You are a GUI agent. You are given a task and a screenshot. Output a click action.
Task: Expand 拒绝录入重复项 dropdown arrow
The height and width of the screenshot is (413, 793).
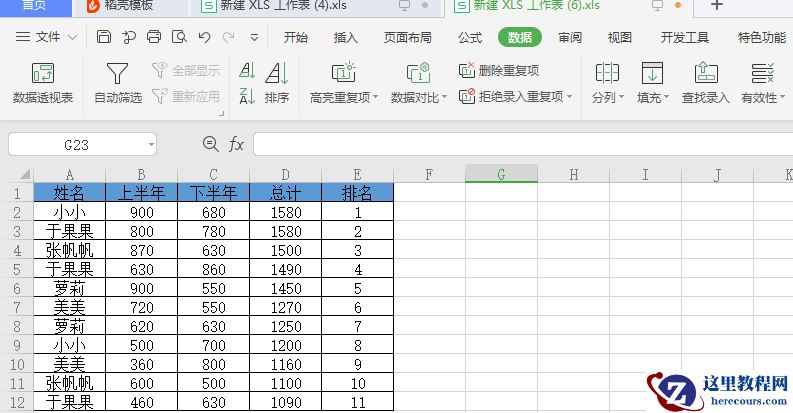569,96
